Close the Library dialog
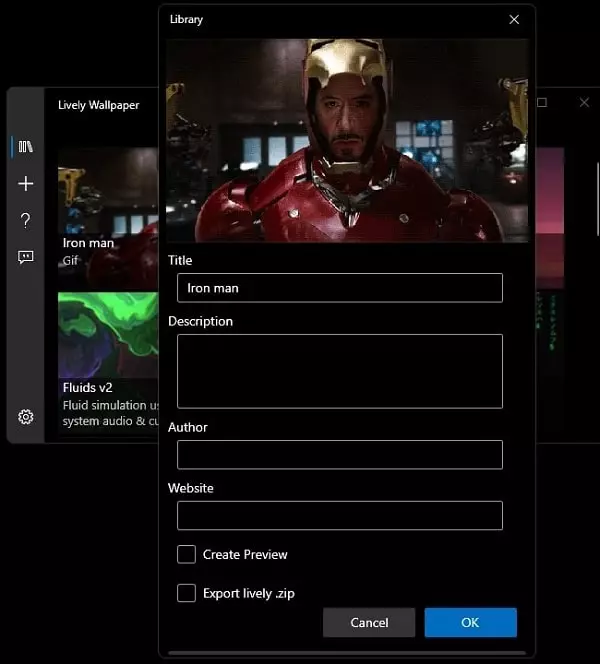 (514, 19)
